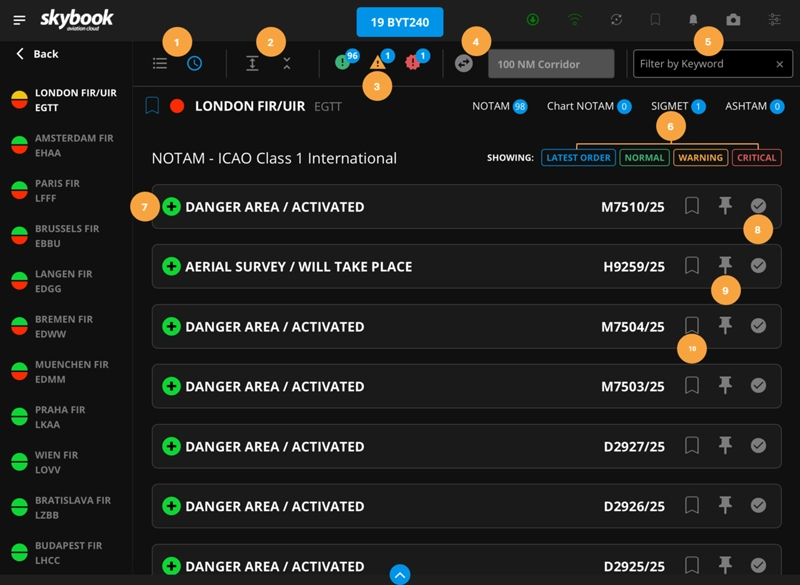Mark NOTAM M7510/25 as read
Screen dimensions: 800x585
758,206
